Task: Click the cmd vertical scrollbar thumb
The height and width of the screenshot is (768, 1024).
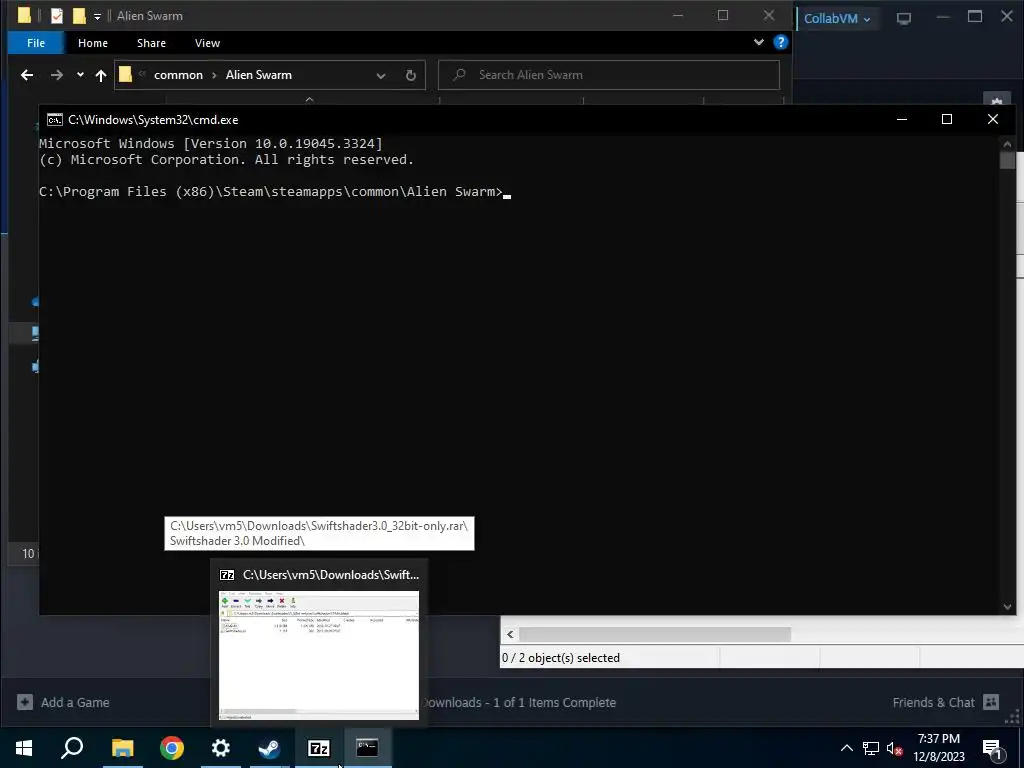Action: click(x=1007, y=161)
